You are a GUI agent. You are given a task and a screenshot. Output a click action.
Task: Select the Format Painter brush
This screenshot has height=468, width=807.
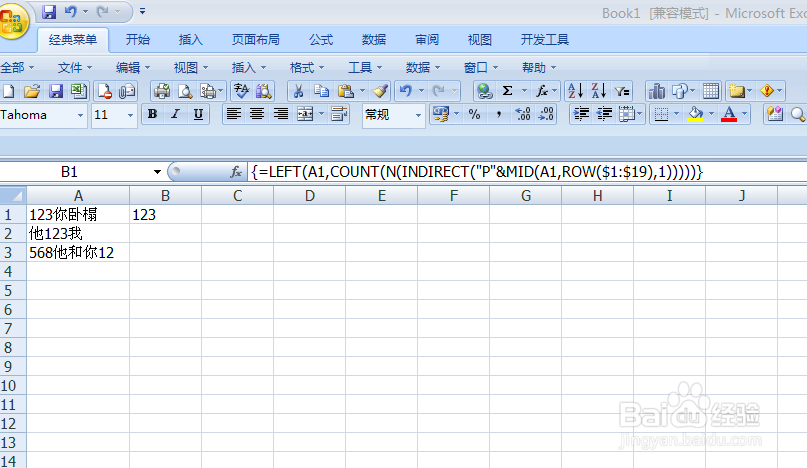point(380,92)
